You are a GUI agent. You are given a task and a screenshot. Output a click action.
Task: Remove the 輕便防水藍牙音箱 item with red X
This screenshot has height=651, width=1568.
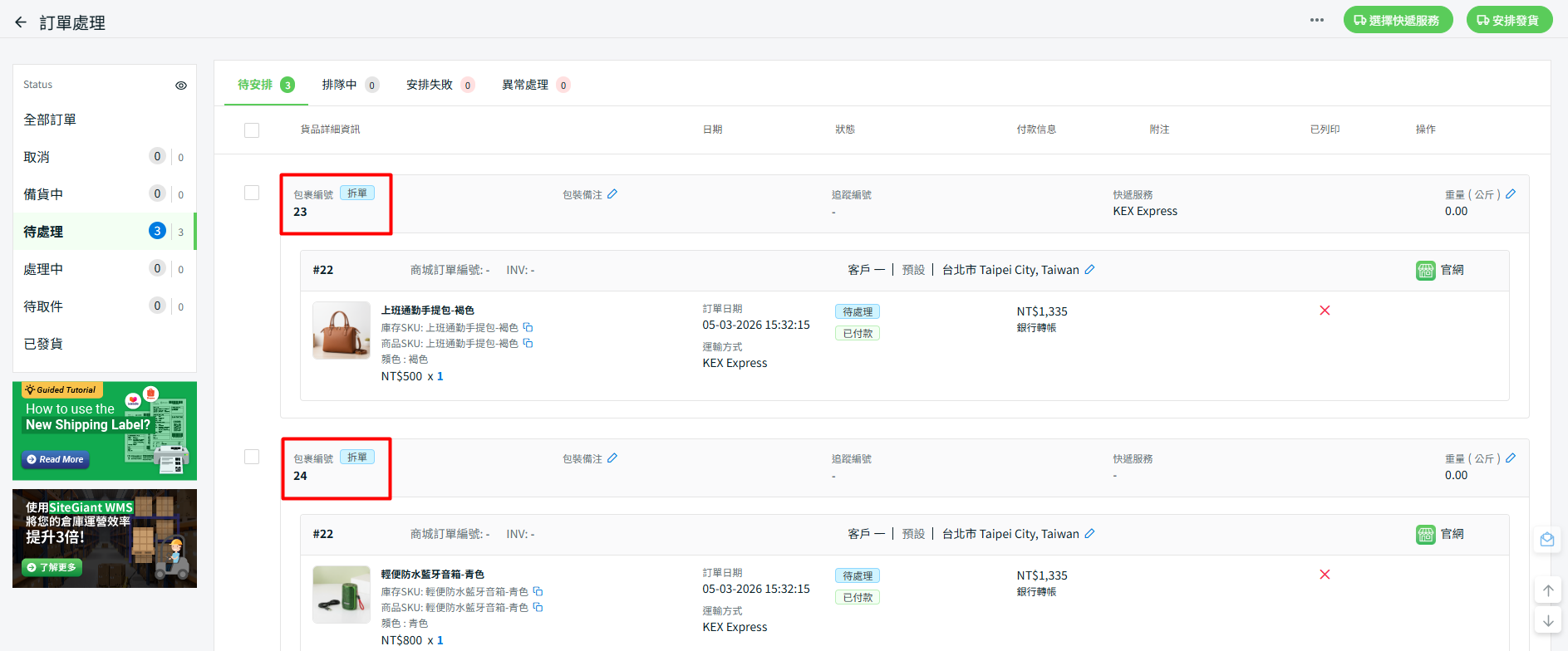pyautogui.click(x=1325, y=575)
